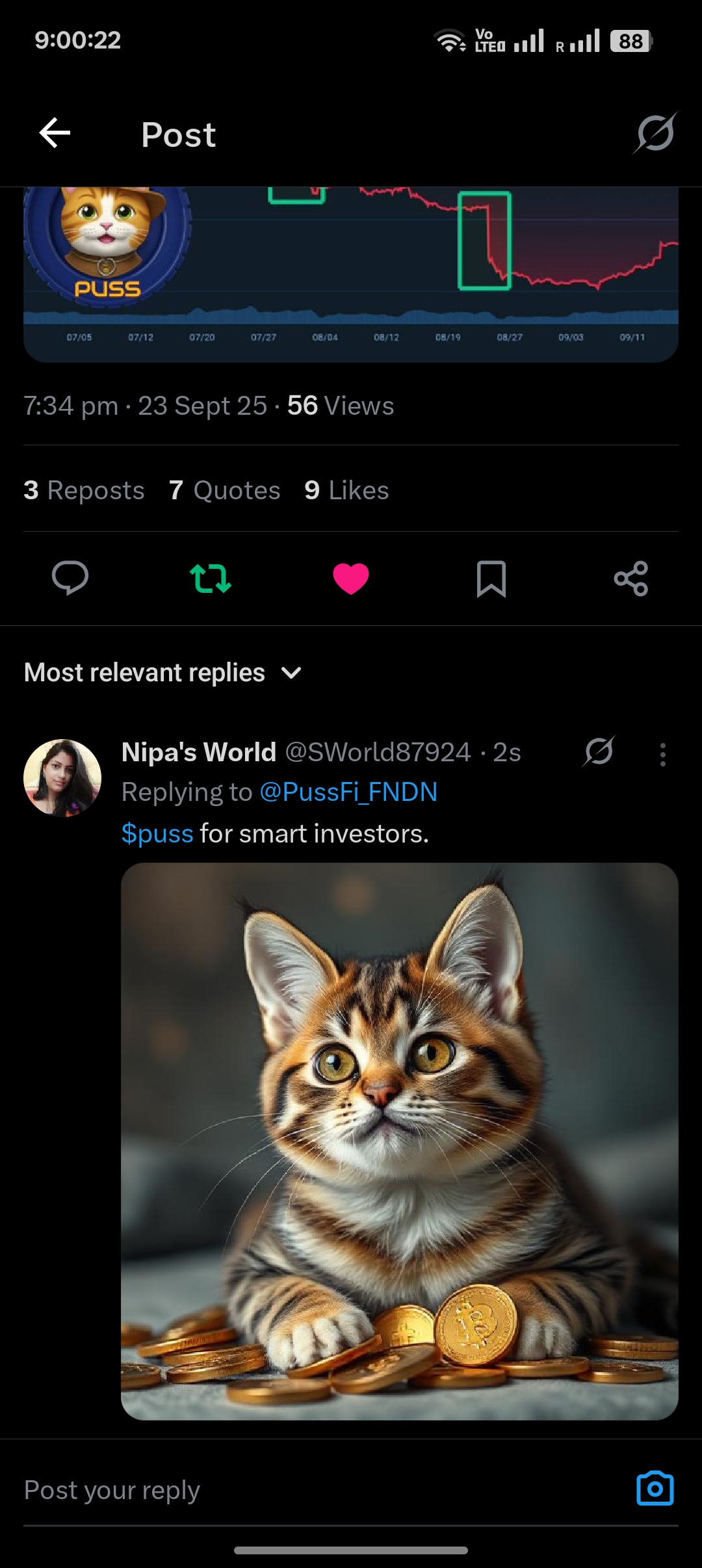
Task: Open three-dot menu on Nipa's reply
Action: (x=662, y=755)
